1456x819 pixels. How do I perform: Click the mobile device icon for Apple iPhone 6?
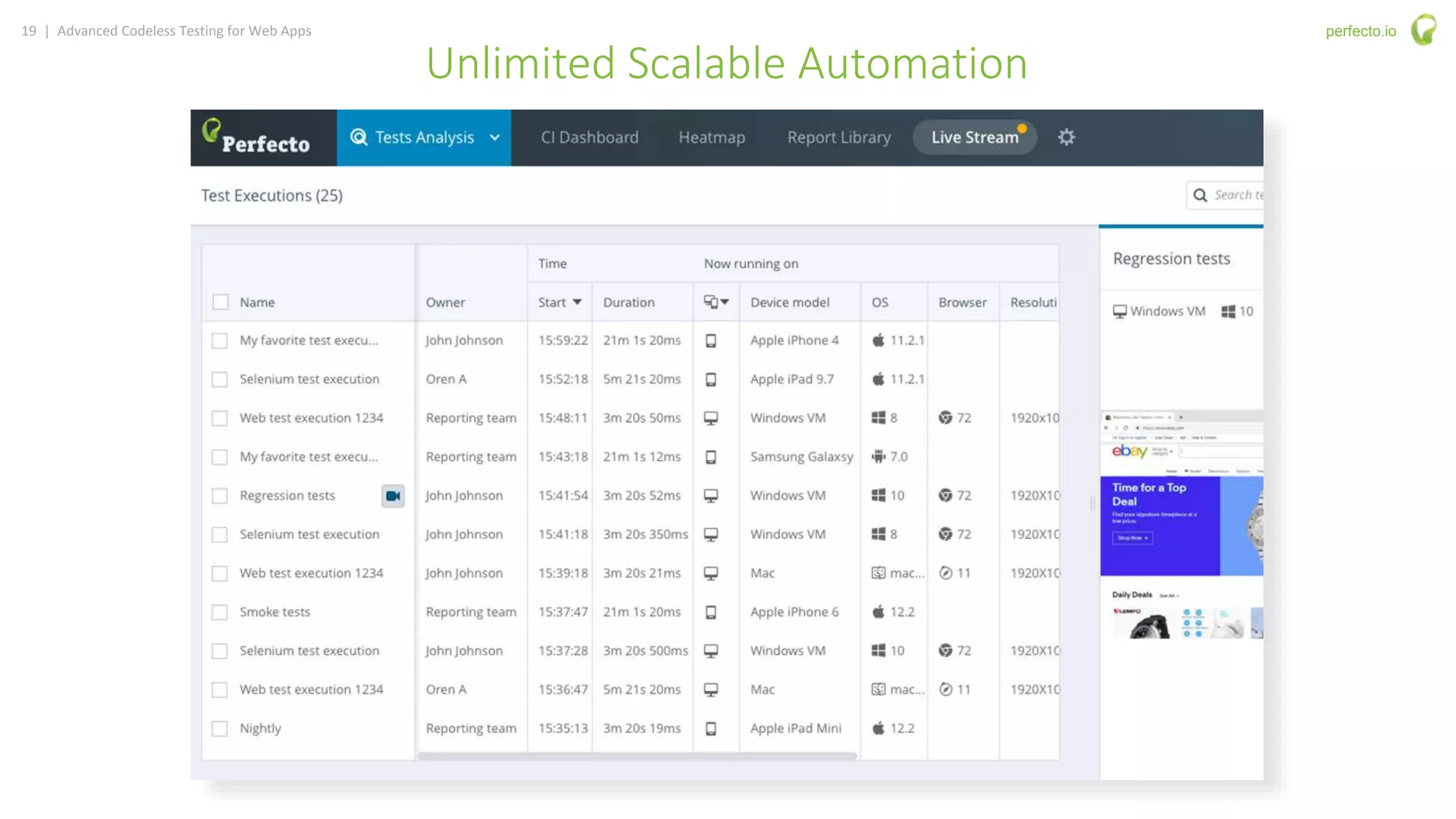711,612
